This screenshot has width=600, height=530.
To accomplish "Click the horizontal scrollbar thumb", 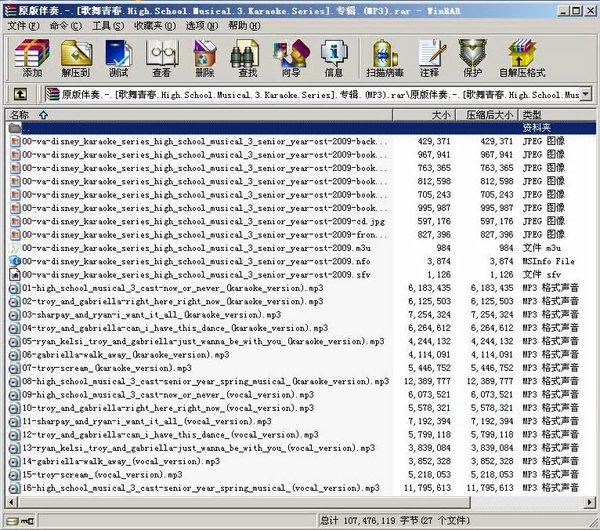I will point(244,501).
